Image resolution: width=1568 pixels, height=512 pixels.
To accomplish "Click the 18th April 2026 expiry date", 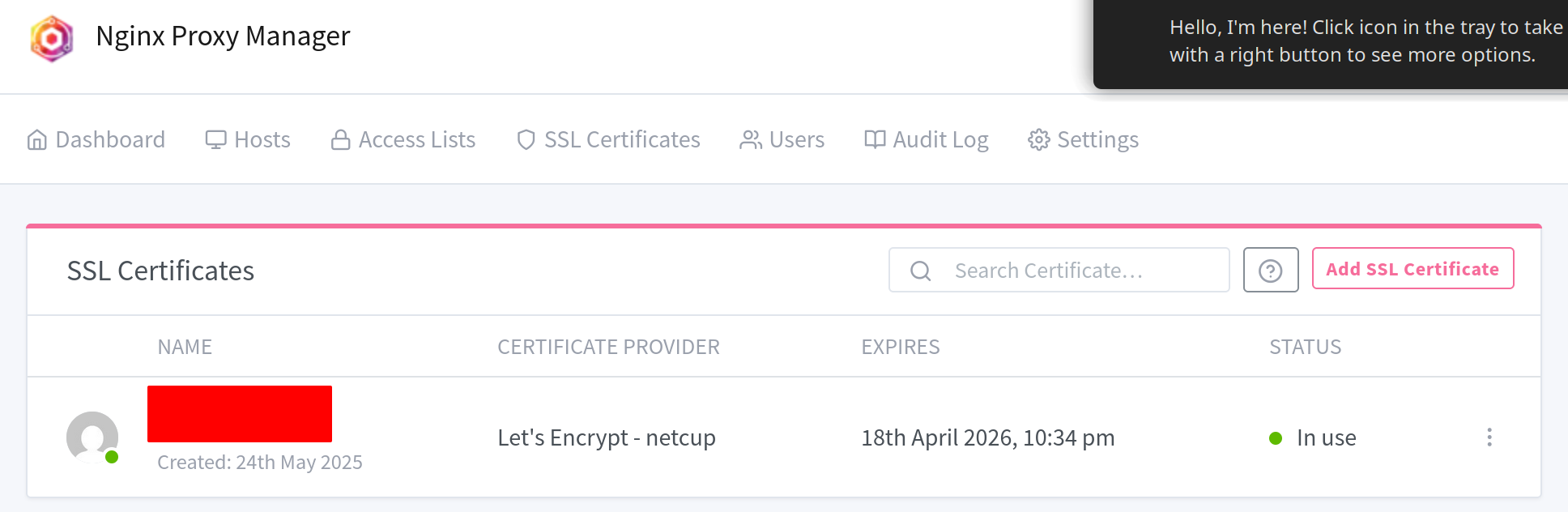I will coord(987,438).
